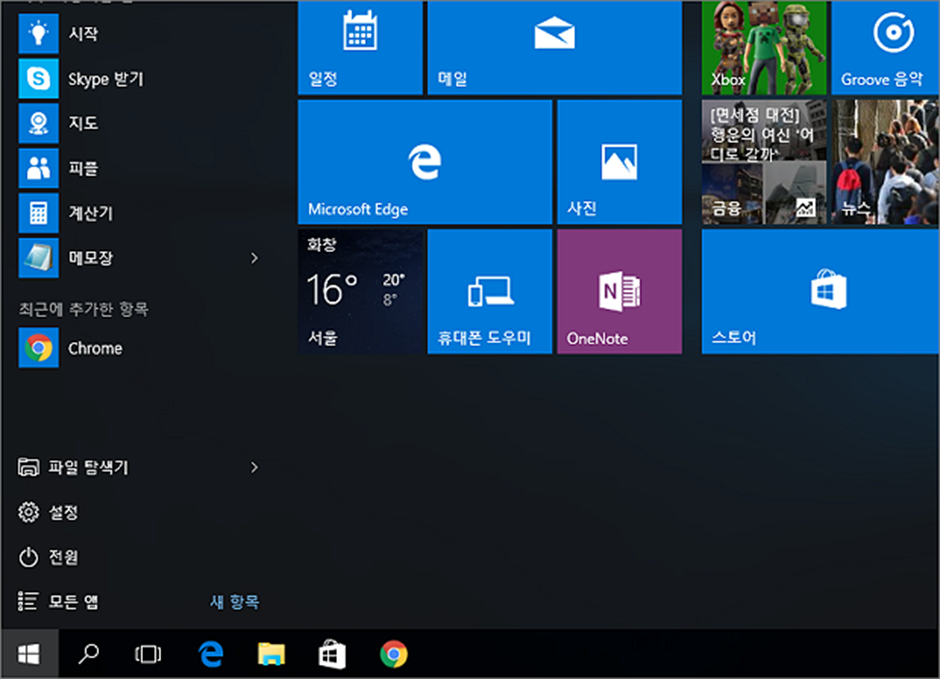Open the Store from the taskbar
This screenshot has height=679, width=940.
pos(332,654)
